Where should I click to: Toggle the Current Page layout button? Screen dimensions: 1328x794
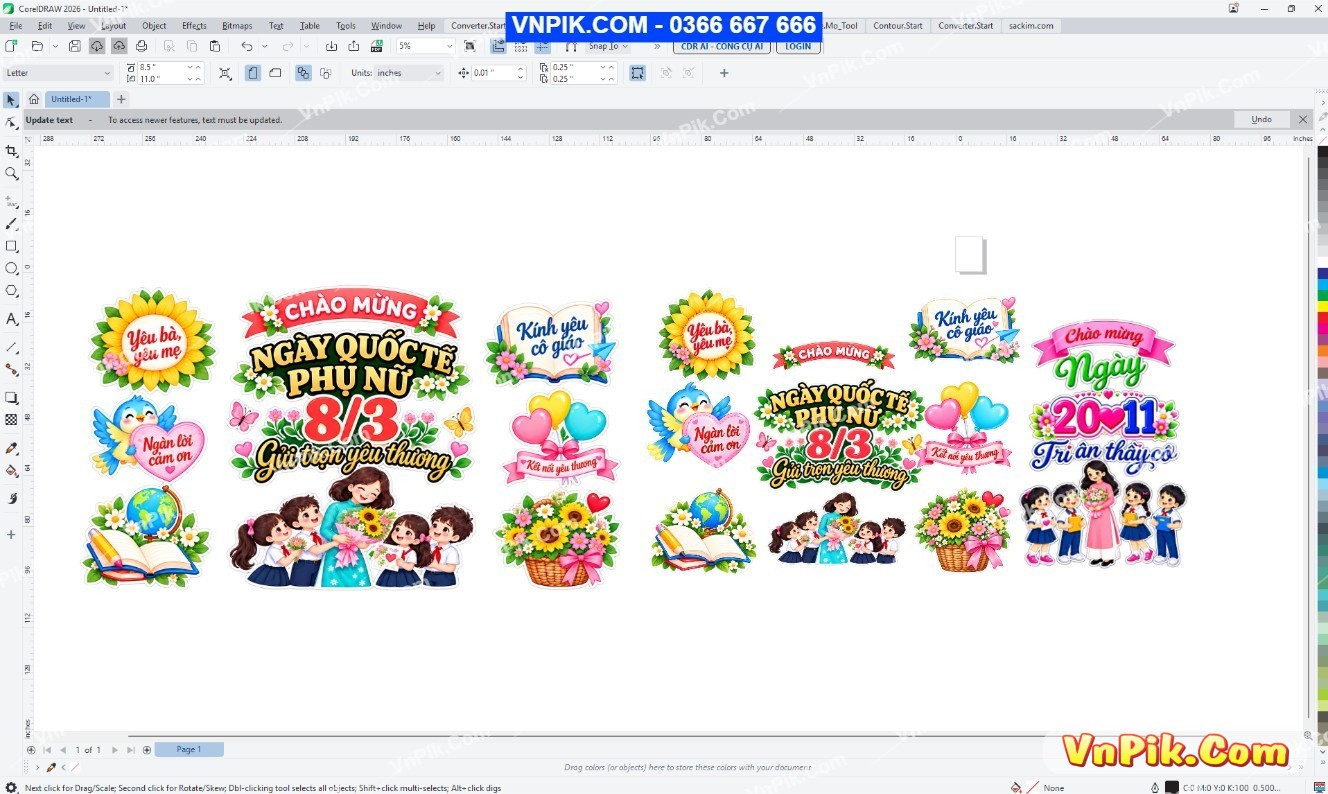tap(326, 73)
